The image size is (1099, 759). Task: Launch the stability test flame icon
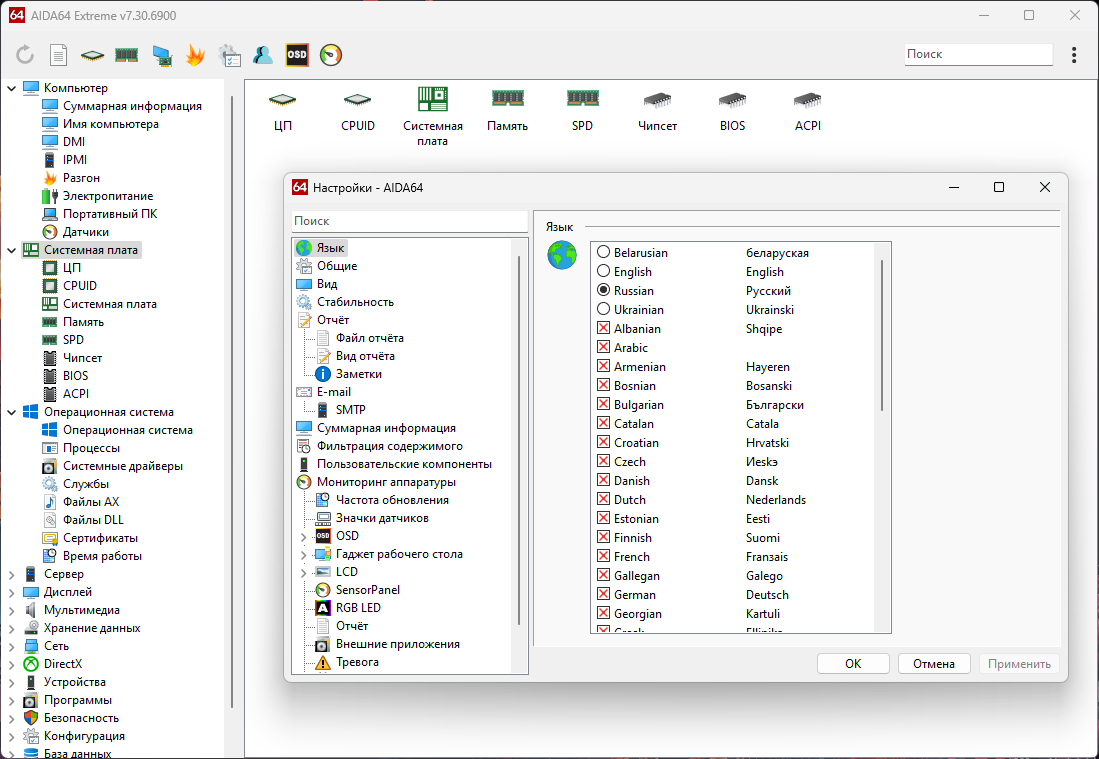pyautogui.click(x=195, y=55)
